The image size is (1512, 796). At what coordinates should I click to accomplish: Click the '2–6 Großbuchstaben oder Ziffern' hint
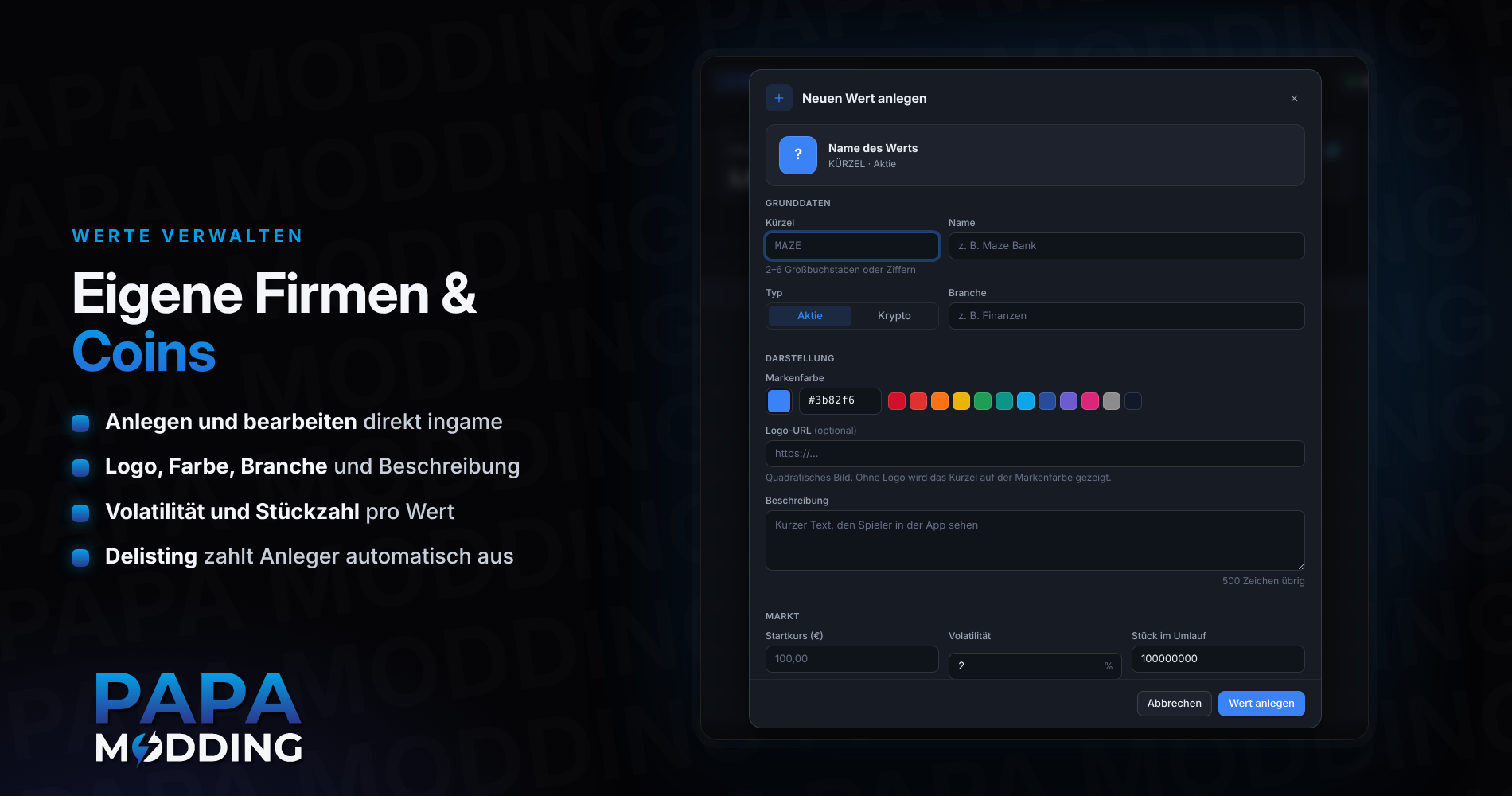pos(840,270)
